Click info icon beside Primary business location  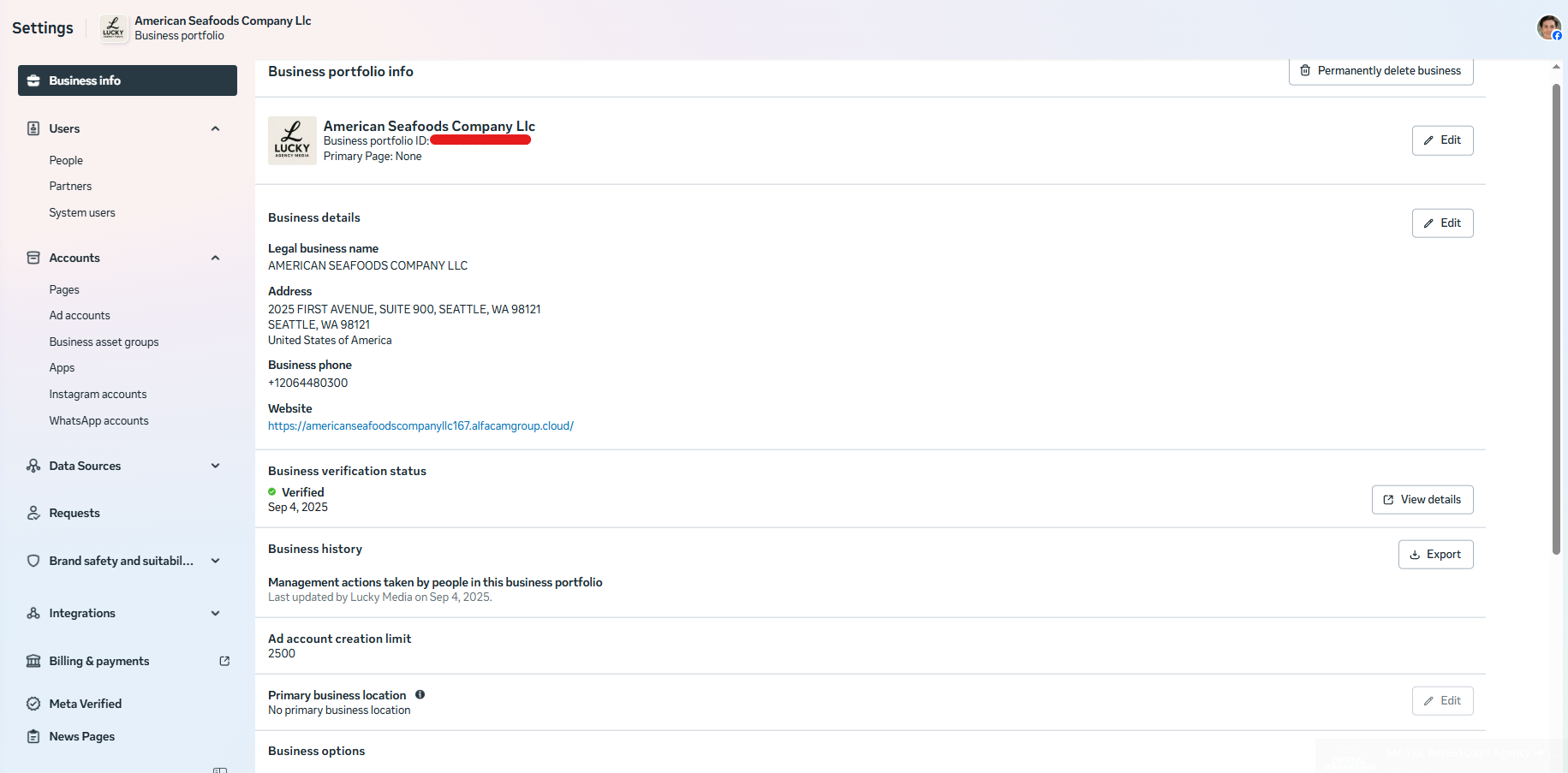click(x=420, y=695)
